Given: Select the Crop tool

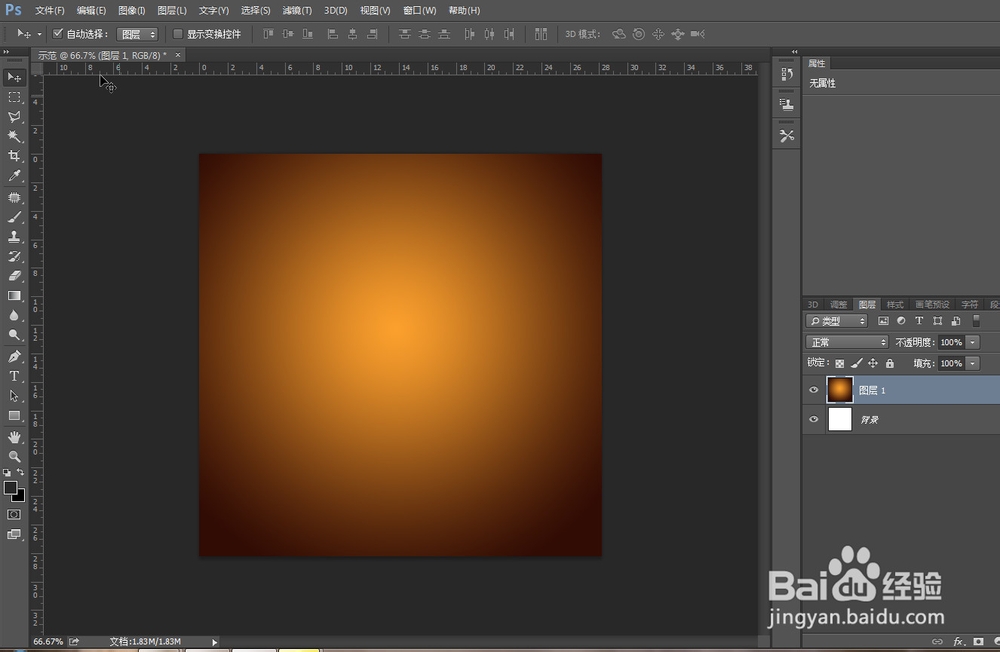Looking at the screenshot, I should [x=14, y=156].
